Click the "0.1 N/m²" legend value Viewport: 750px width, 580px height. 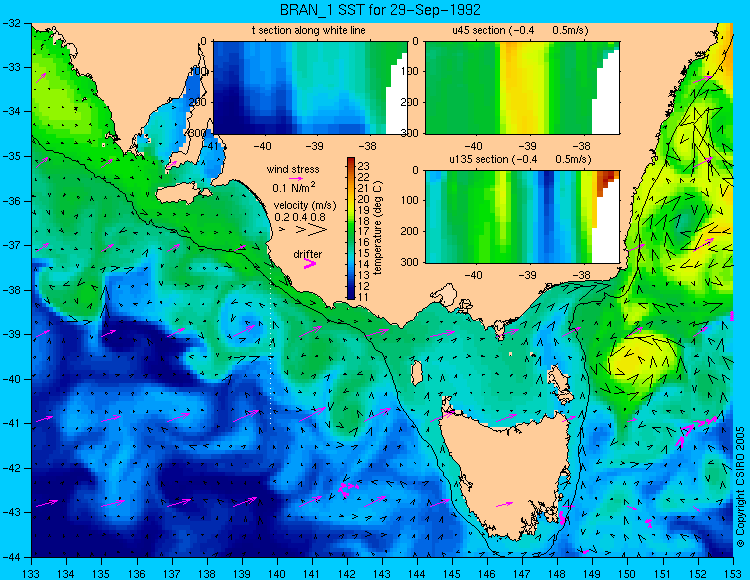coord(294,187)
